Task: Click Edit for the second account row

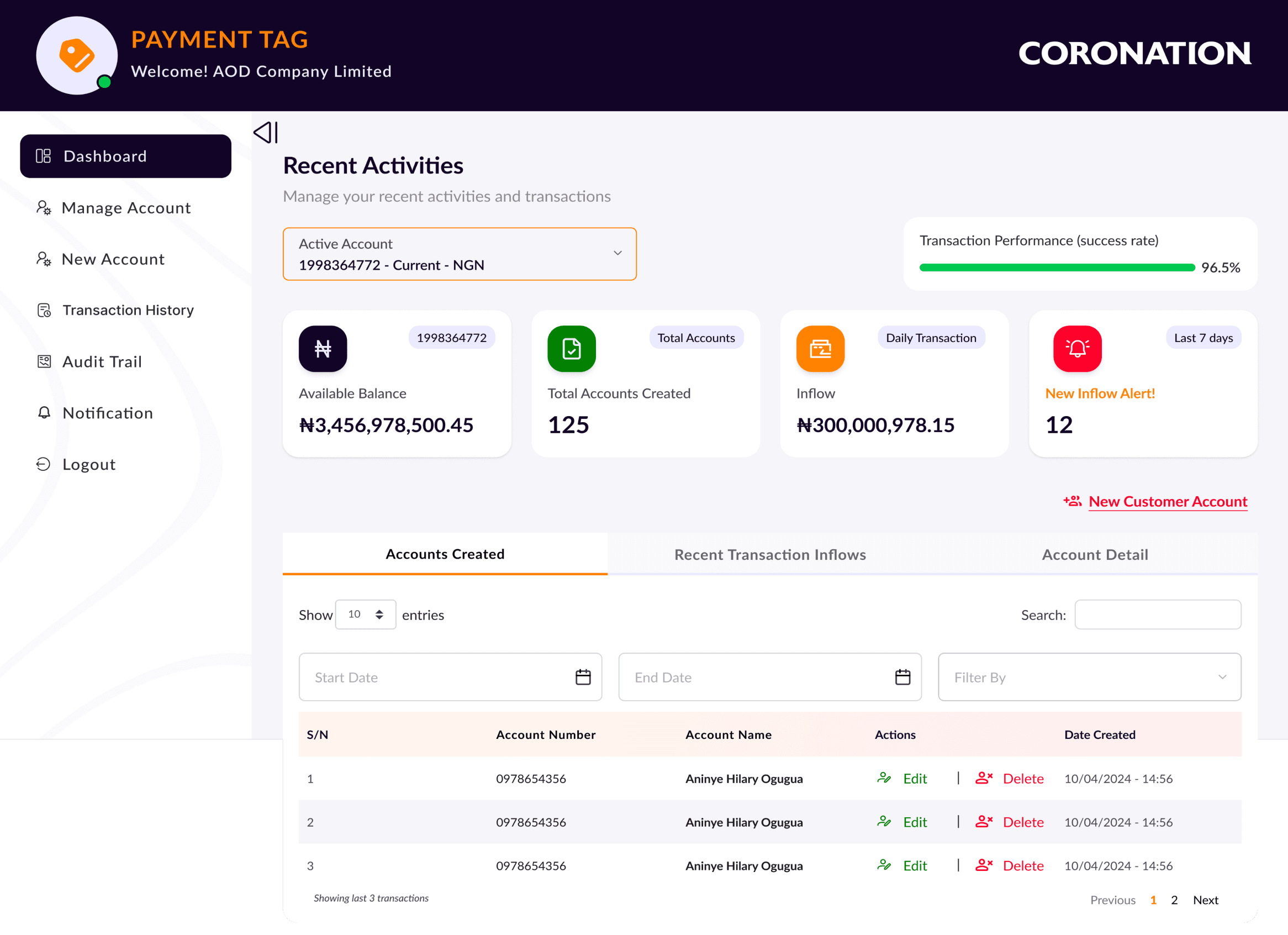Action: point(914,822)
